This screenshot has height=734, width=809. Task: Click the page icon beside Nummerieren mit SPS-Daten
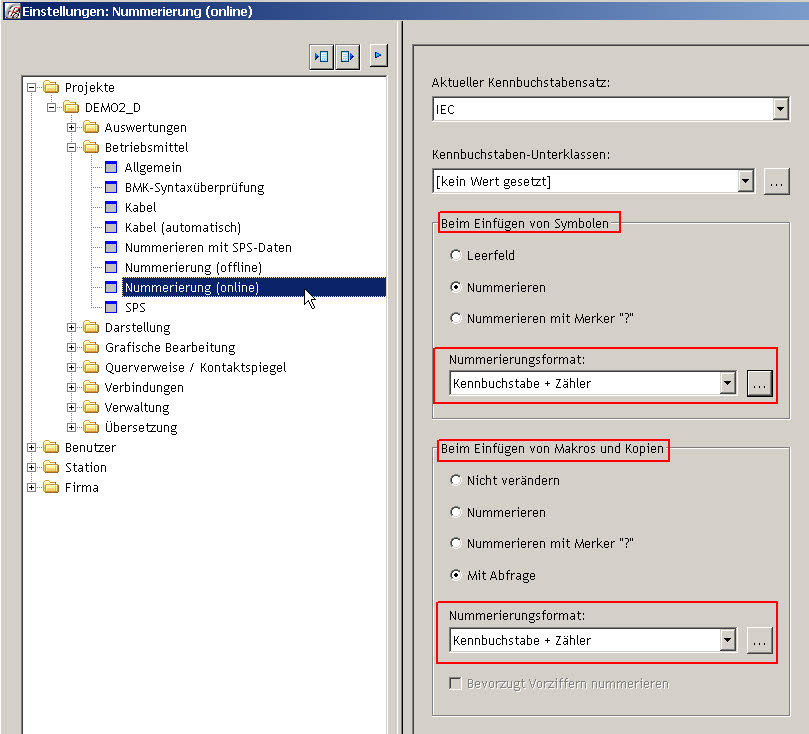coord(111,247)
